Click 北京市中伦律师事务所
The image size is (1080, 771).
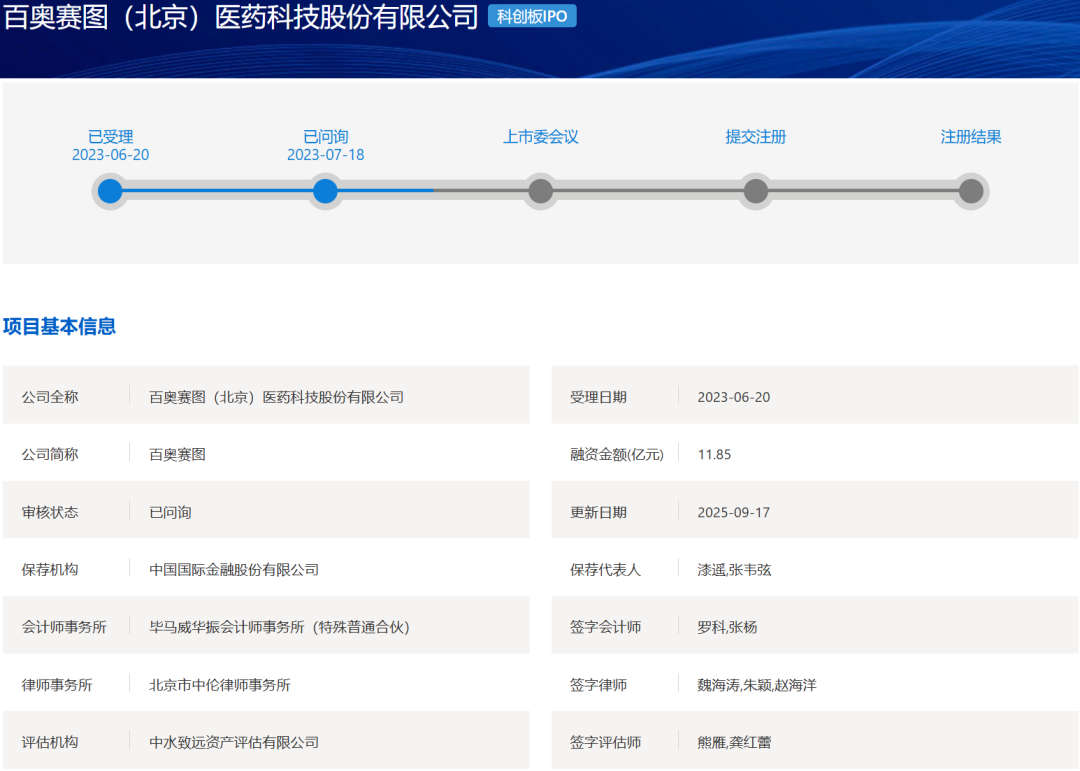(x=220, y=684)
